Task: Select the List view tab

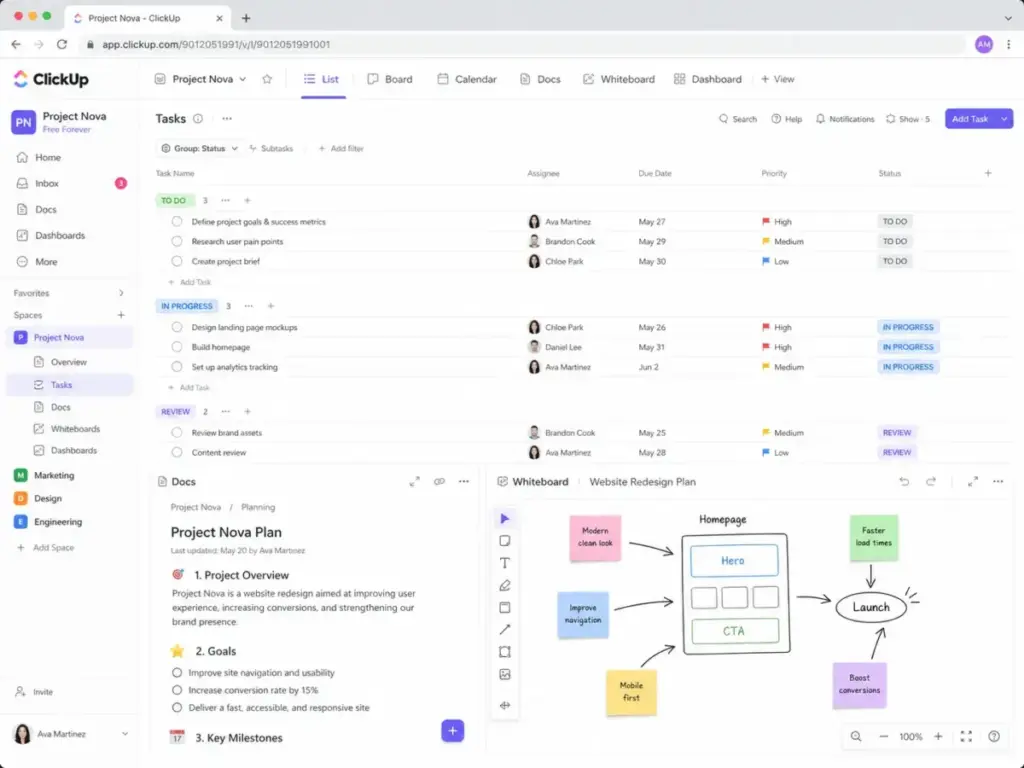Action: coord(321,79)
